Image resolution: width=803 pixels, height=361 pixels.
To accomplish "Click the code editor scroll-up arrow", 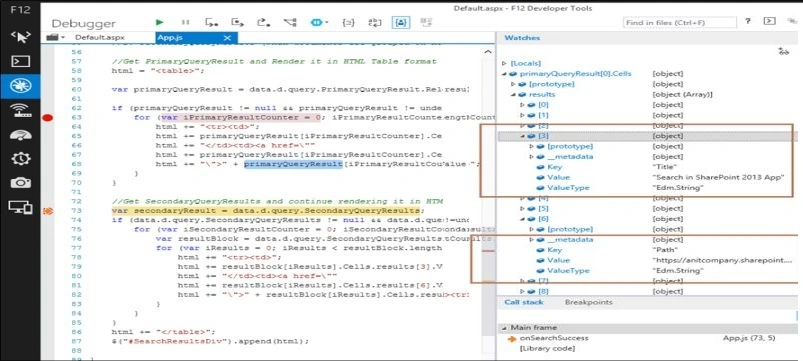I will pos(487,52).
